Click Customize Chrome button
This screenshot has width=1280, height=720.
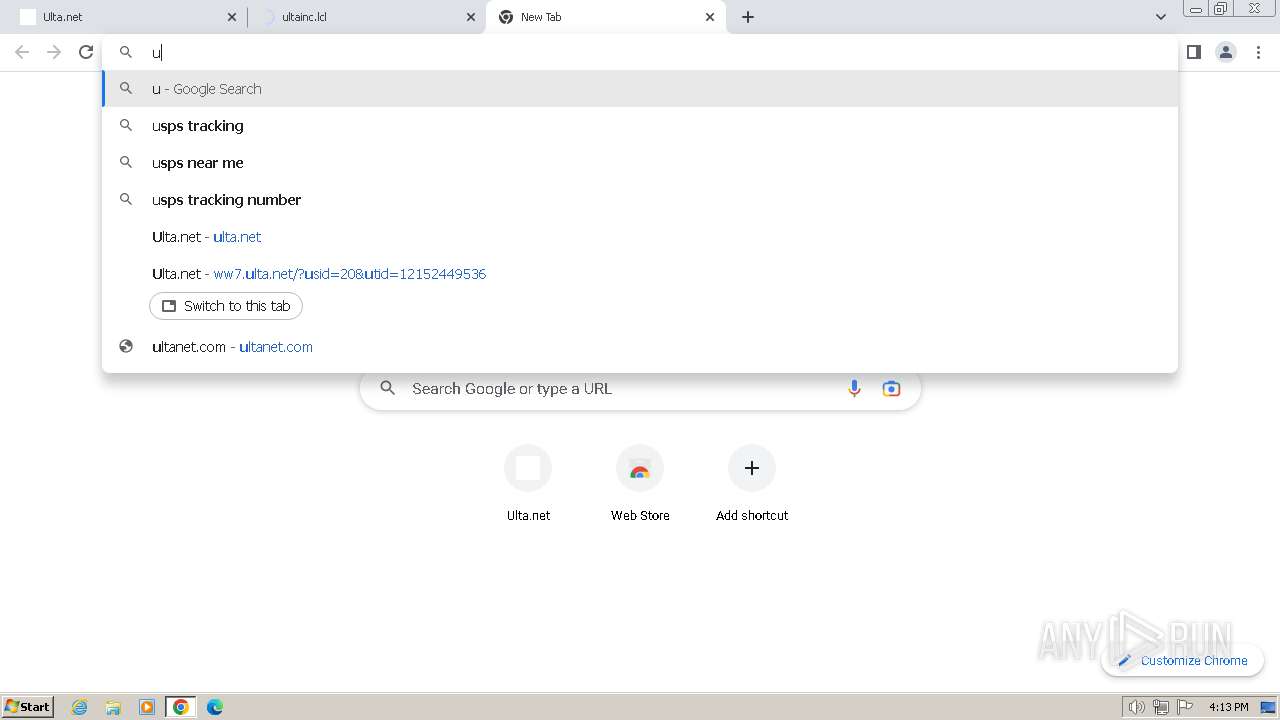(1182, 661)
